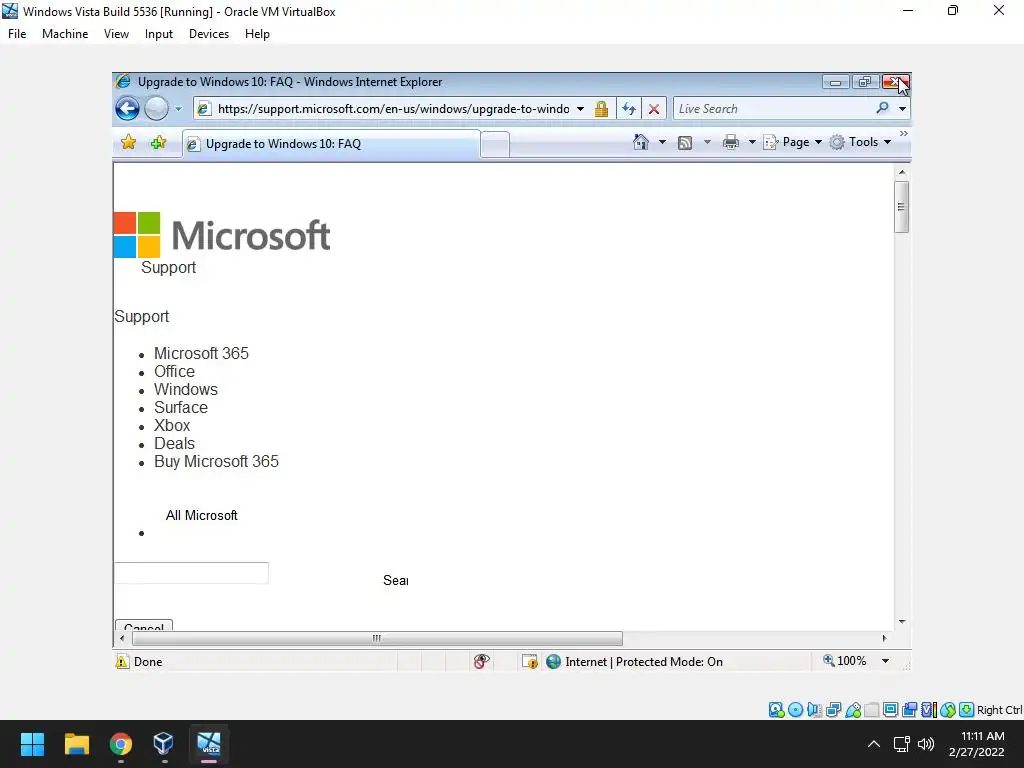The image size is (1024, 768).
Task: Expand the Print options dropdown arrow
Action: [752, 142]
